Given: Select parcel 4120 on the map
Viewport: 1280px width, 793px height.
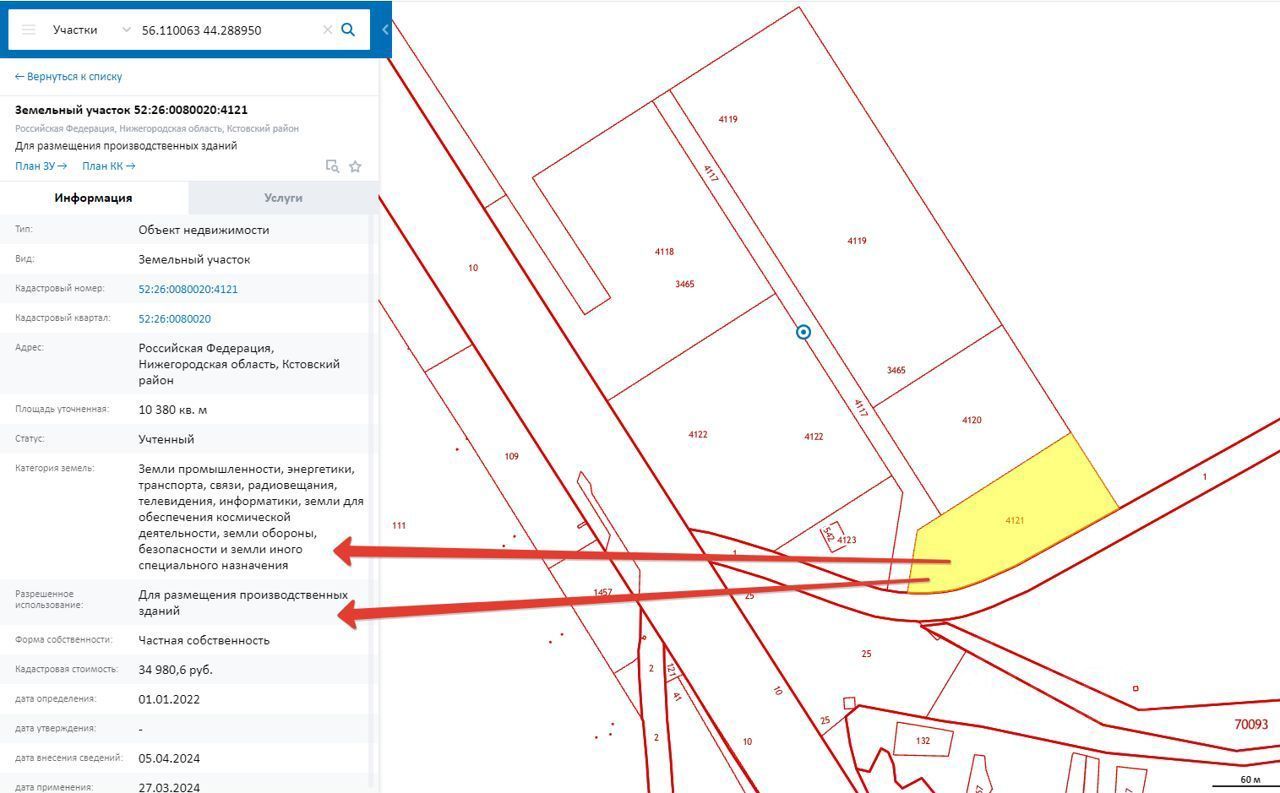Looking at the screenshot, I should (x=971, y=420).
